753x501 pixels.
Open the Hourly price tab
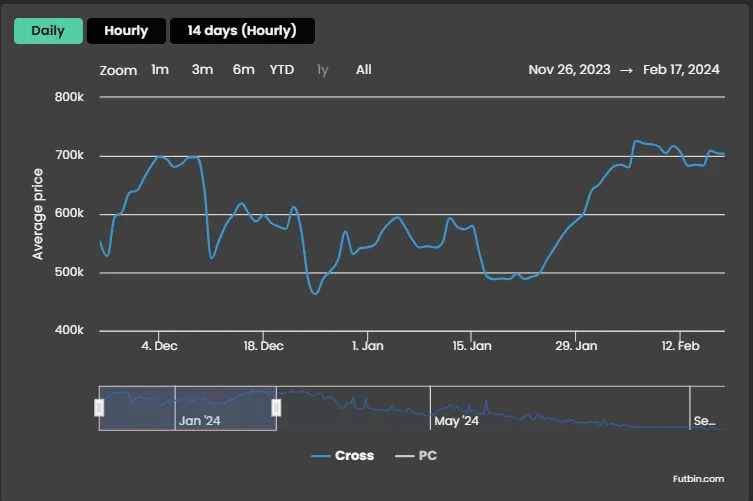point(126,31)
